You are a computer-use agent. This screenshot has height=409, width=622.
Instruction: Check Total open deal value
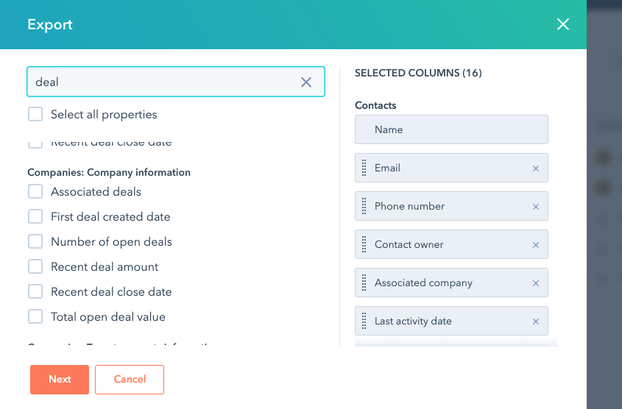pos(35,317)
